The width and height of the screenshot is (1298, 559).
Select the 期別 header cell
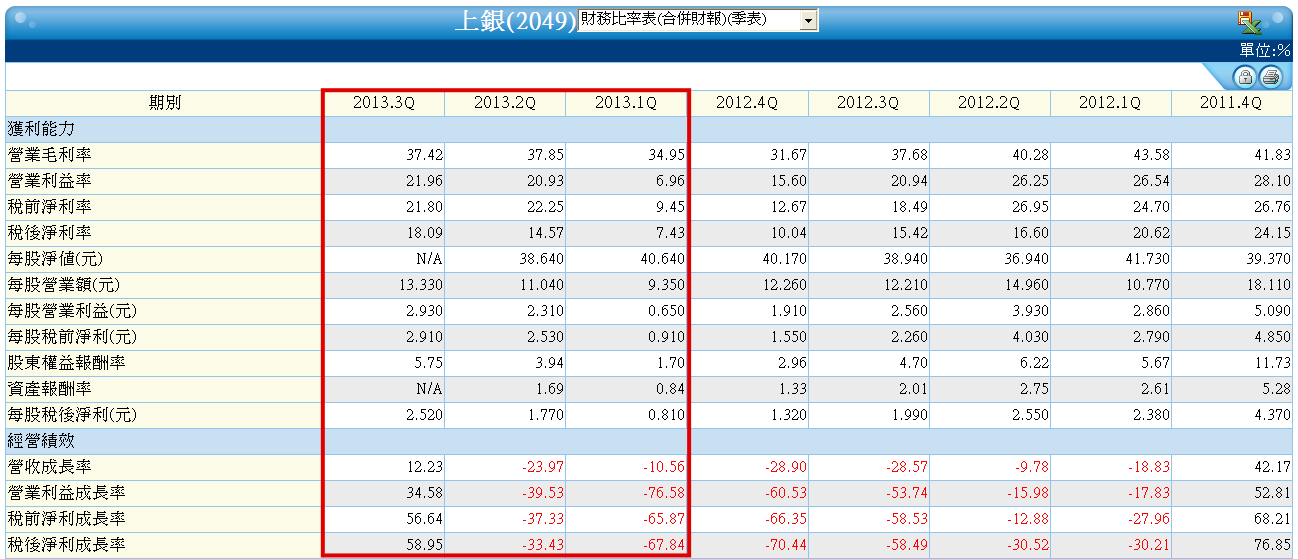click(164, 103)
